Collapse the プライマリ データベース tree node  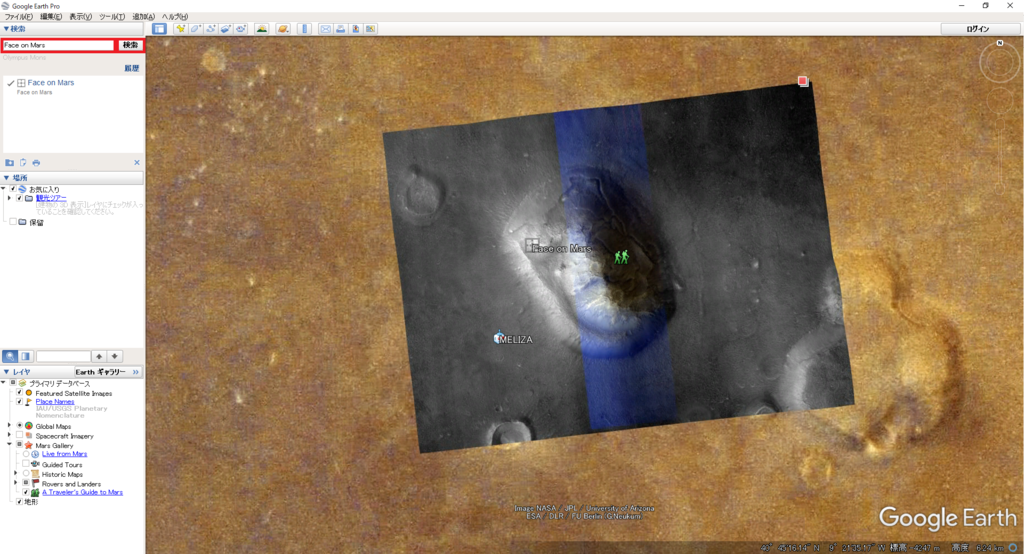(x=3, y=383)
